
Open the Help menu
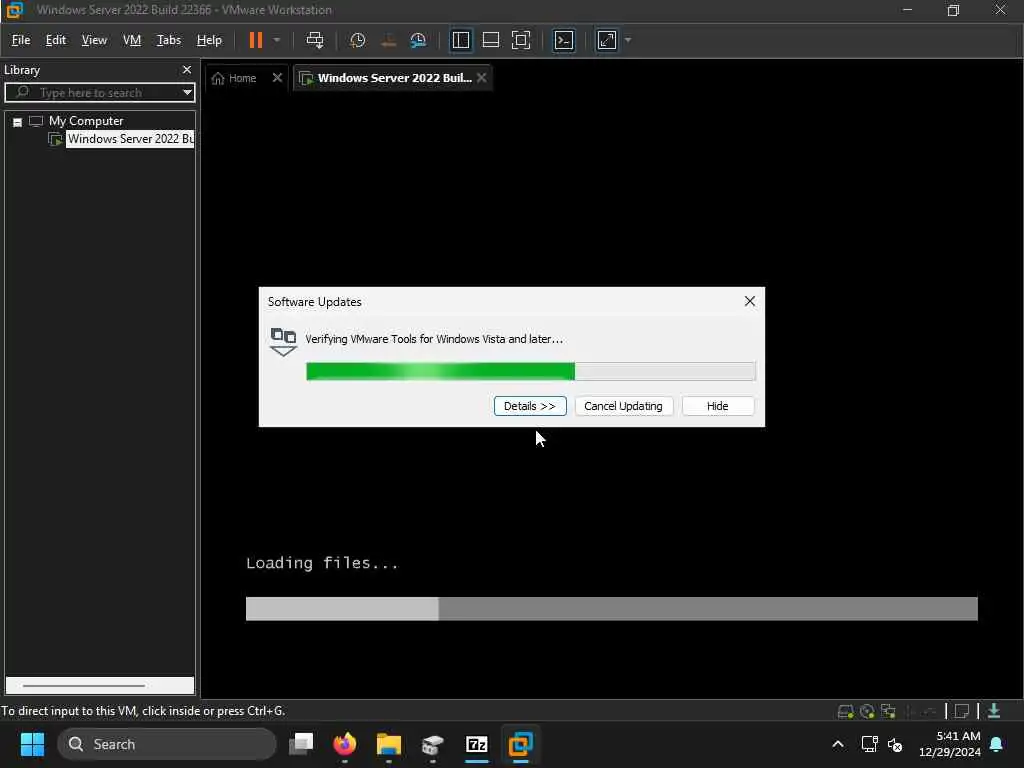pos(209,40)
